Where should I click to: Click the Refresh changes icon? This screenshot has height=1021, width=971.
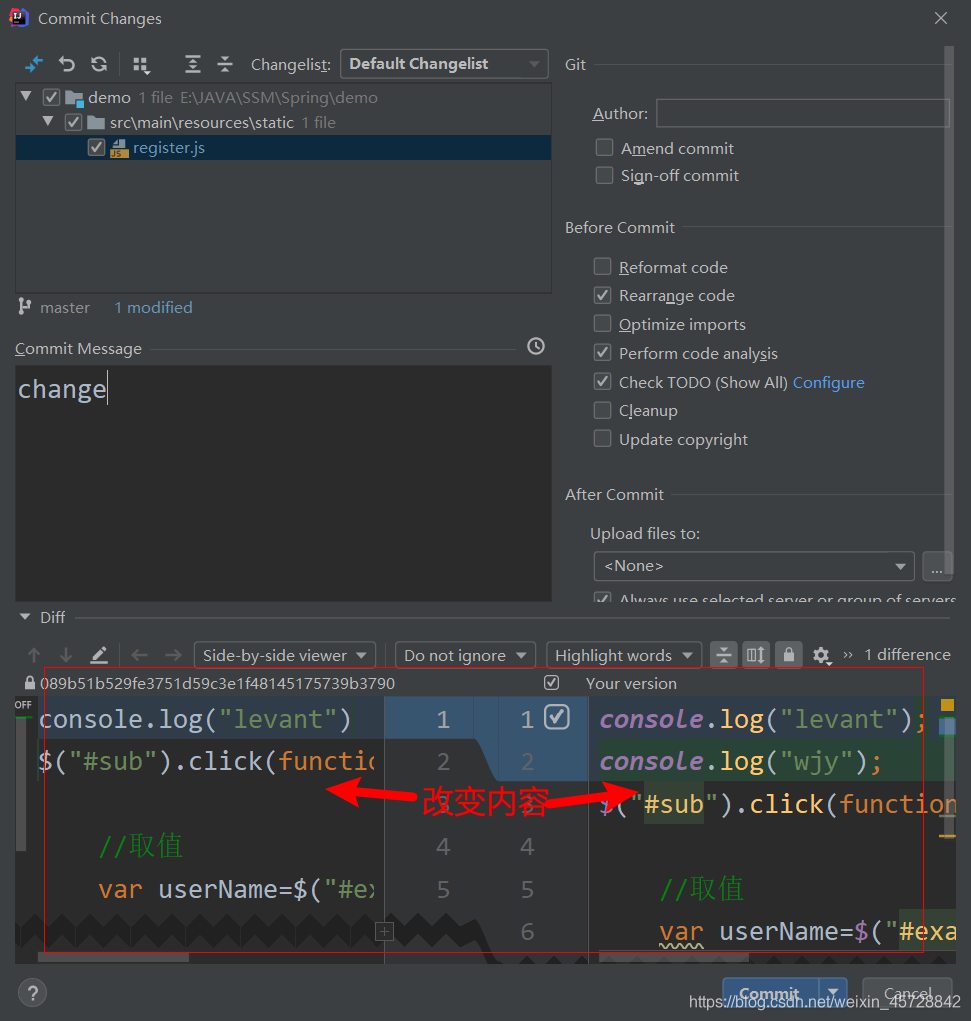[x=99, y=64]
